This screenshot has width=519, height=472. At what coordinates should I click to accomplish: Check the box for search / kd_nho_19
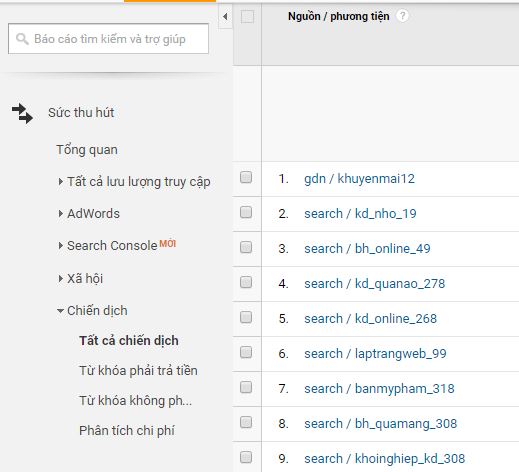point(246,212)
